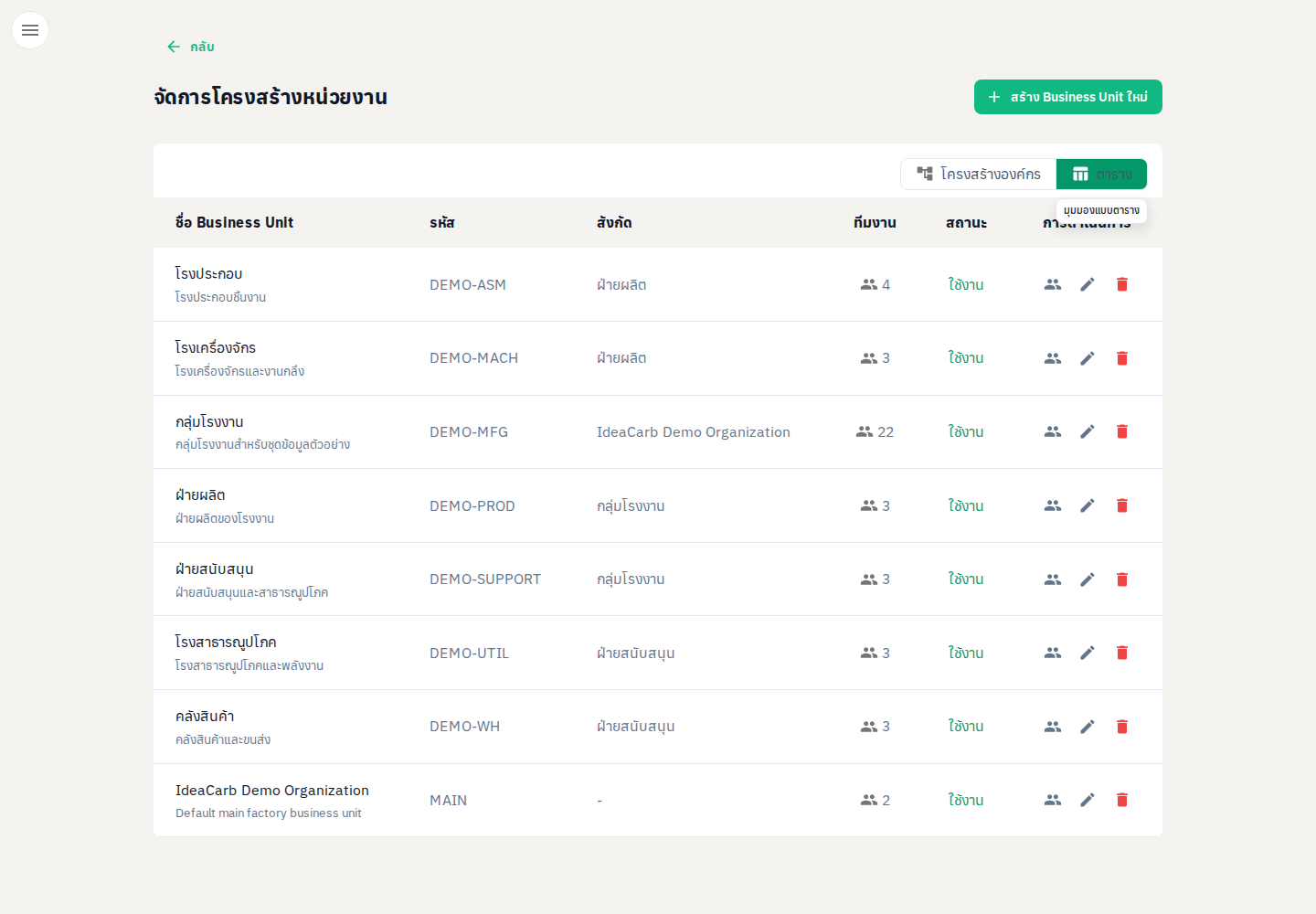Delete the DEMO-UTIL row
Viewport: 1316px width, 914px height.
click(x=1122, y=653)
